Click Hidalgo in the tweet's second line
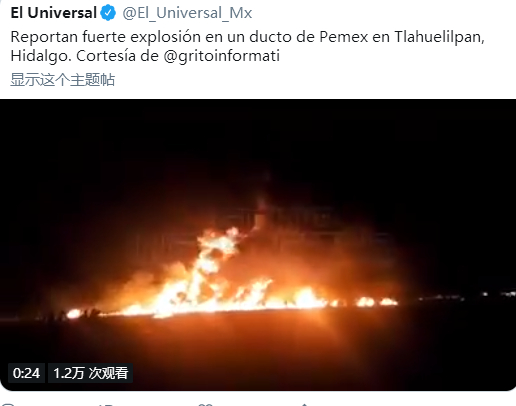 pos(41,56)
